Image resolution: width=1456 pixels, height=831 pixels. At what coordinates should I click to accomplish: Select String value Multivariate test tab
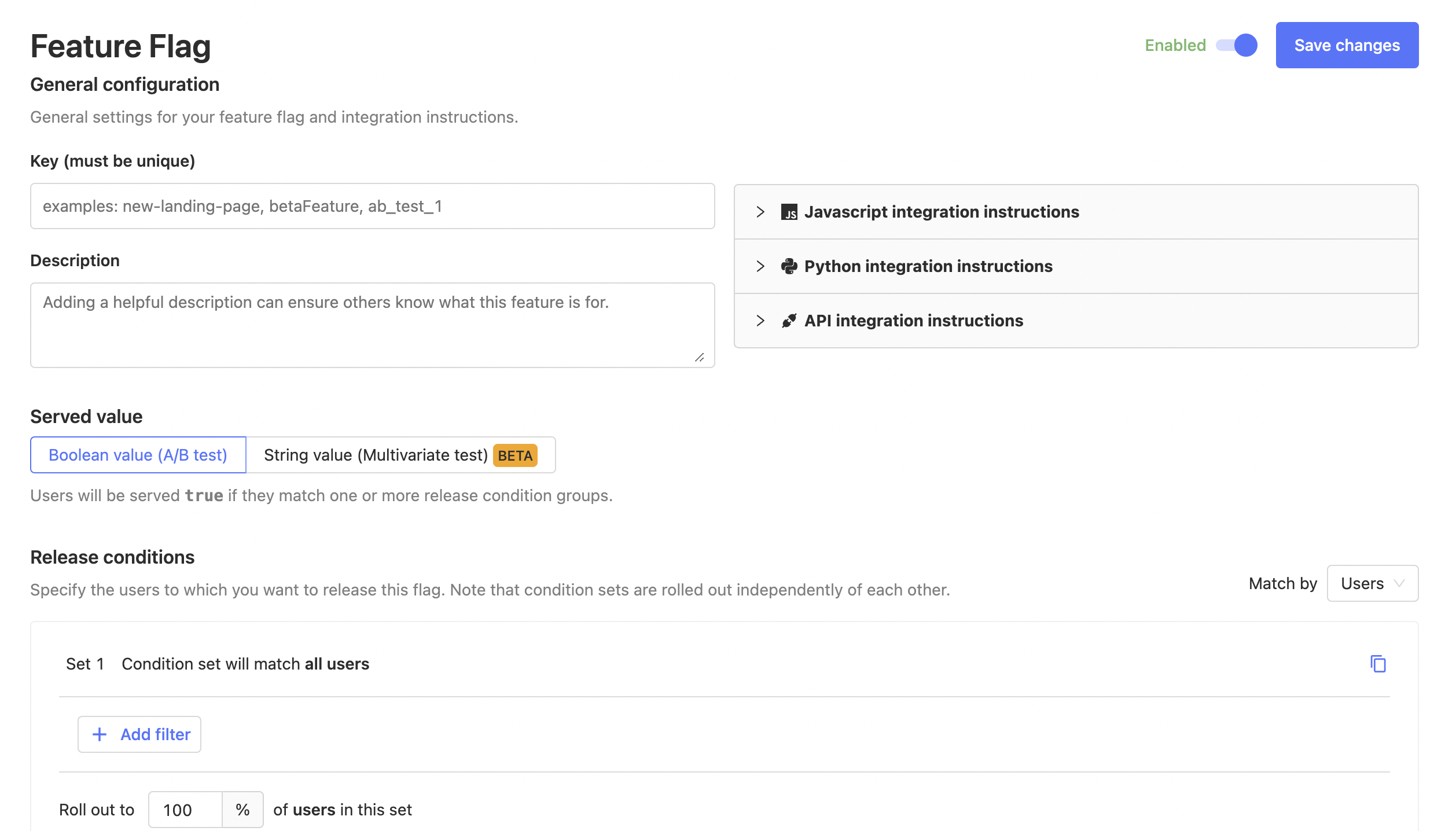400,455
